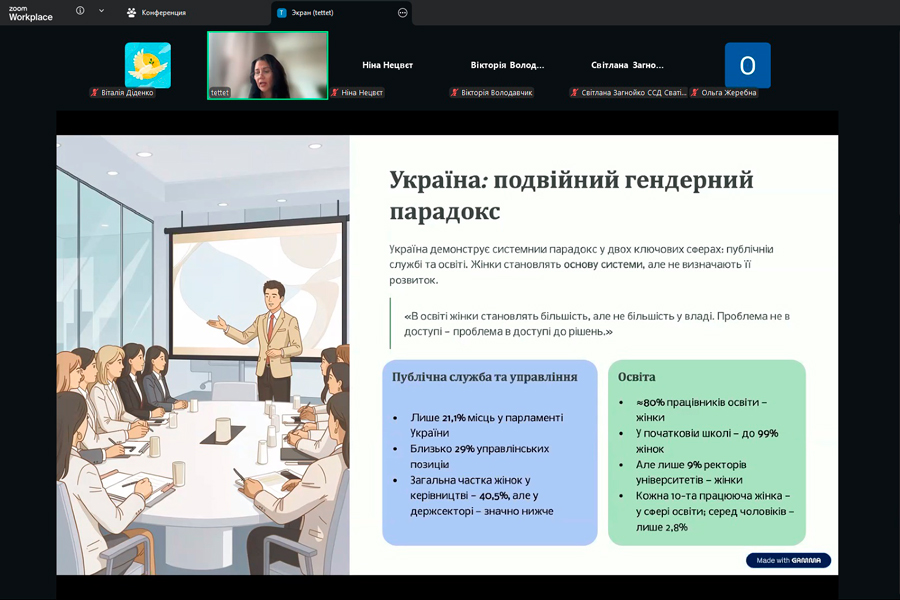Open the meeting info icon
Viewport: 900px width, 600px height.
(x=80, y=10)
